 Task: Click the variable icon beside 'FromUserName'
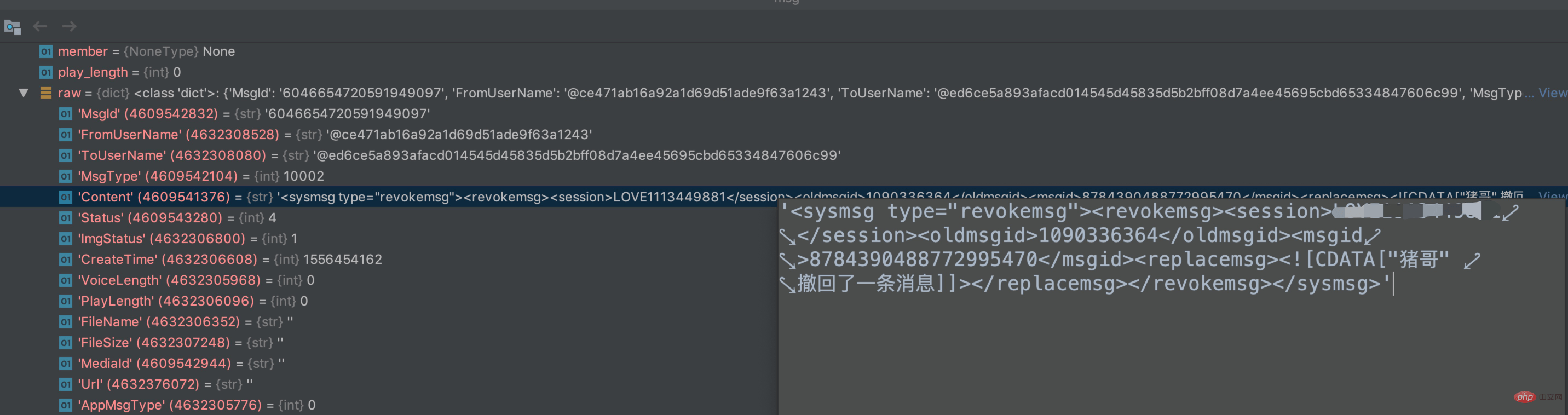point(66,135)
